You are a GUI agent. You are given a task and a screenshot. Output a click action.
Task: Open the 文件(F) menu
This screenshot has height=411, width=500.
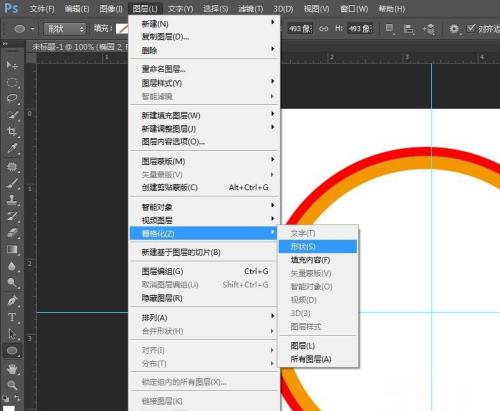[x=42, y=9]
